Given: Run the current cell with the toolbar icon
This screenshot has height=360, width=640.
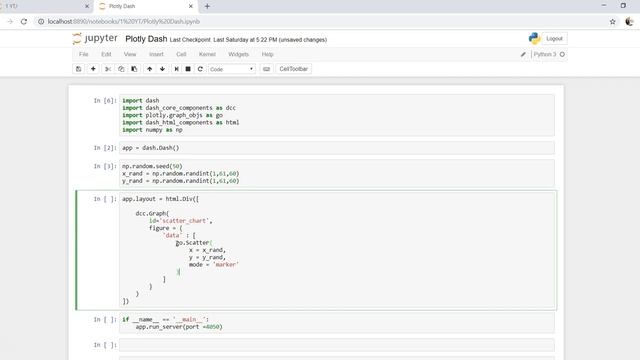Looking at the screenshot, I should [176, 69].
